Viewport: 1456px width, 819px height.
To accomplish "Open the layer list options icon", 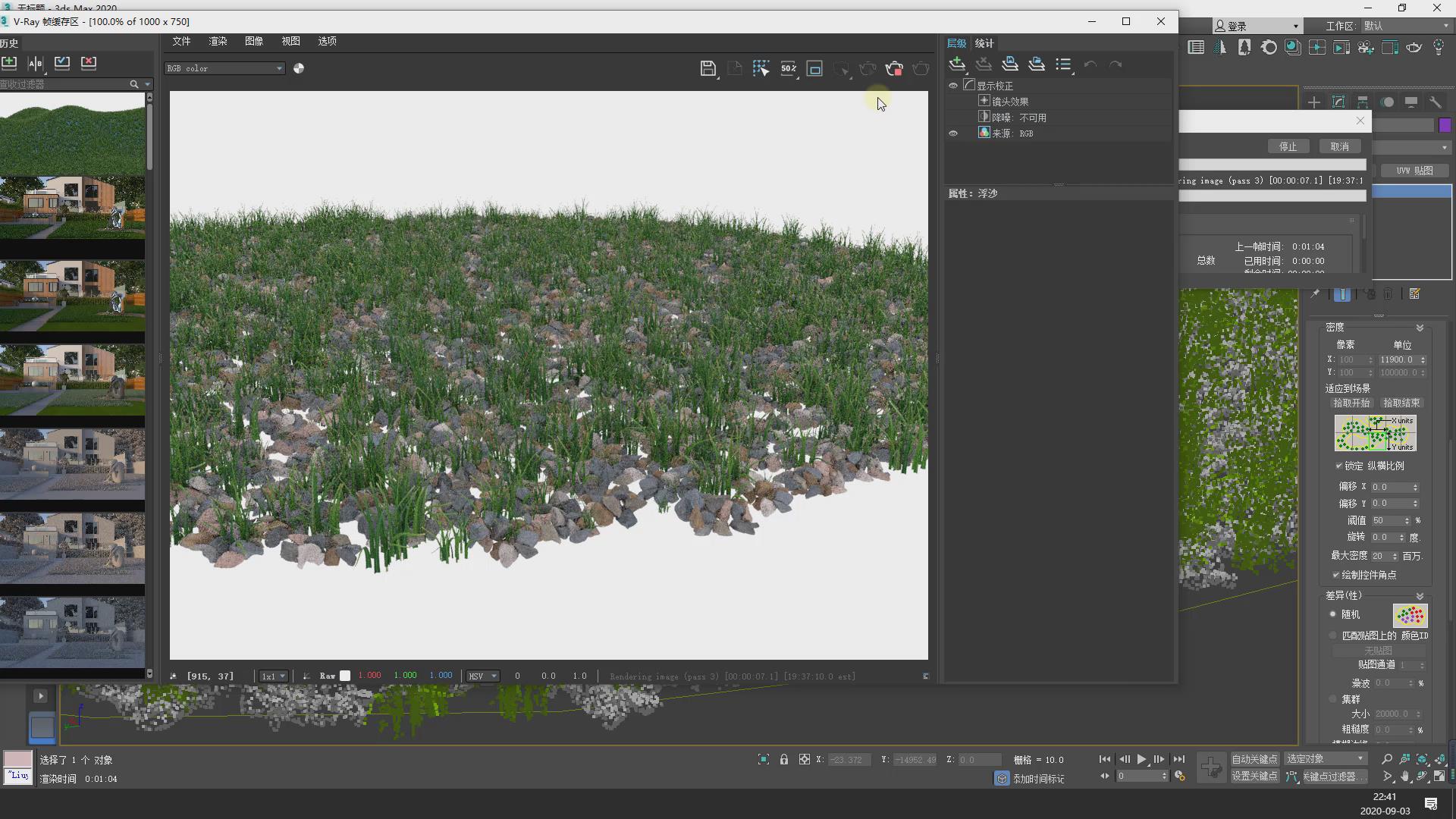I will coord(1063,64).
